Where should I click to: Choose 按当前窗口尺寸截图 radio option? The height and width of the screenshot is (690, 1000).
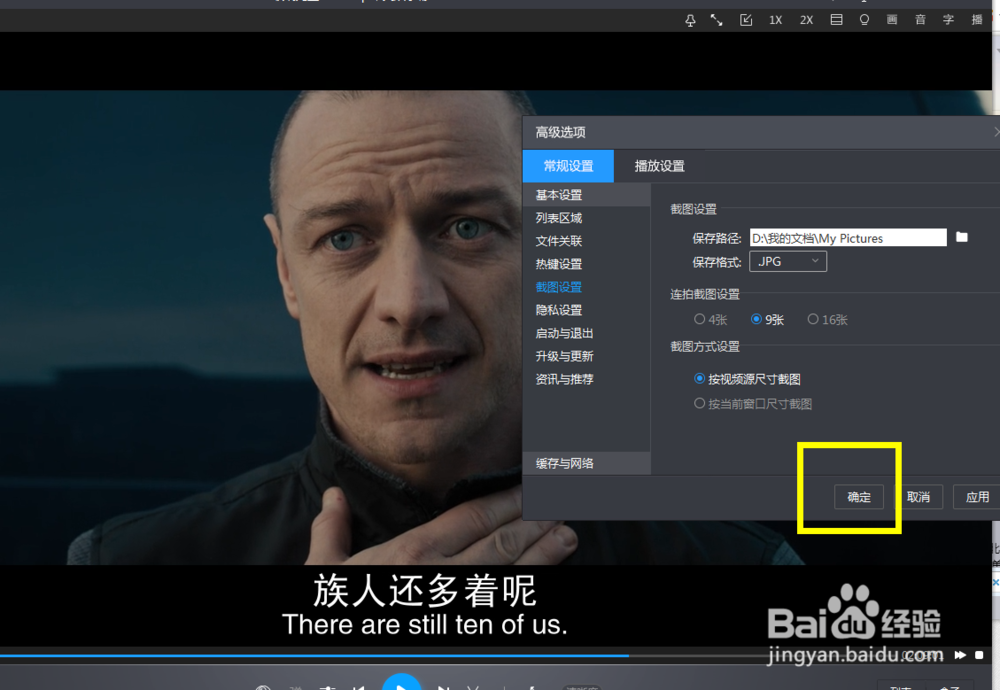point(753,404)
